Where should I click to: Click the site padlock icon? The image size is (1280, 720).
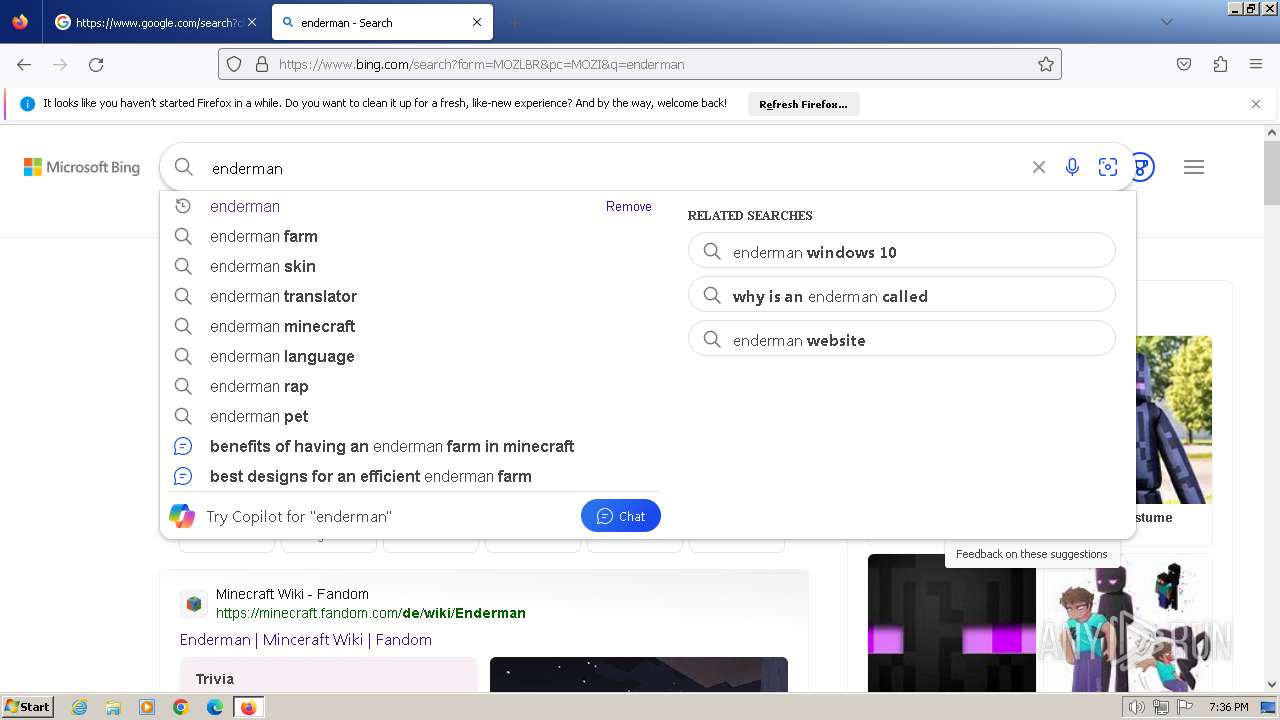(x=262, y=64)
